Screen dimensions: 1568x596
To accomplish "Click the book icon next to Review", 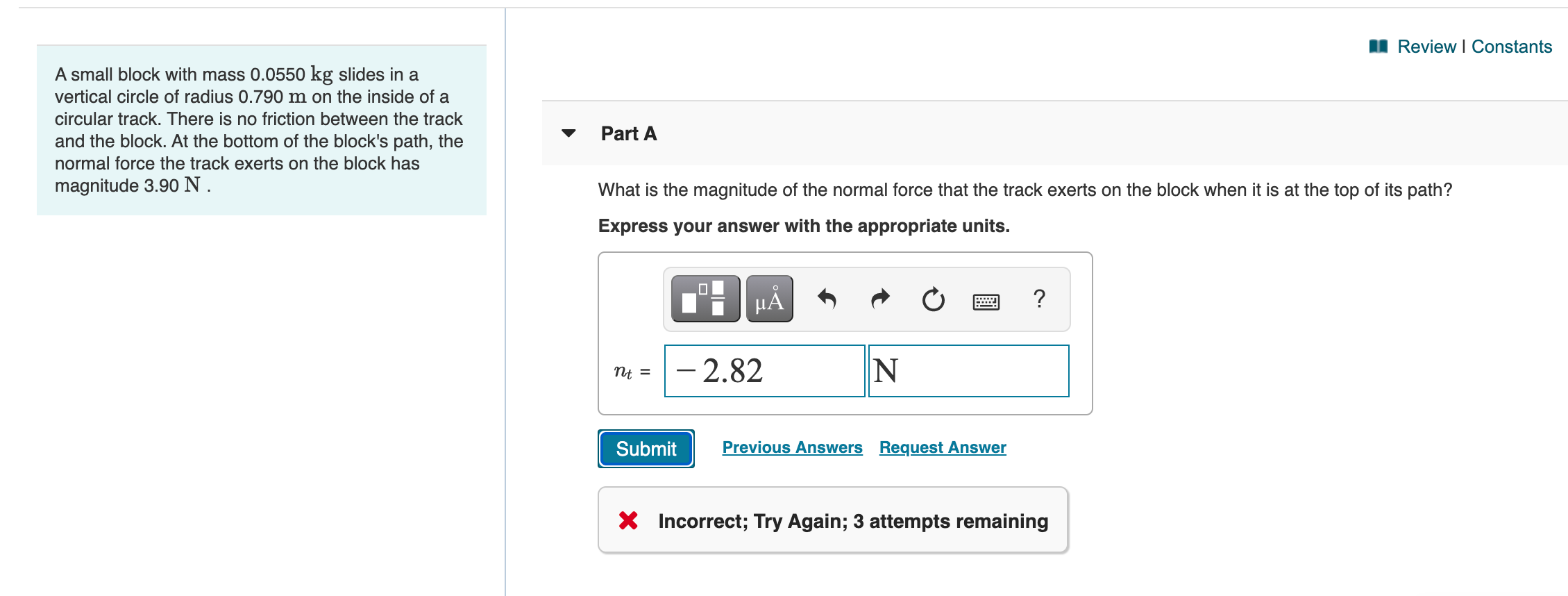I will coord(1377,46).
